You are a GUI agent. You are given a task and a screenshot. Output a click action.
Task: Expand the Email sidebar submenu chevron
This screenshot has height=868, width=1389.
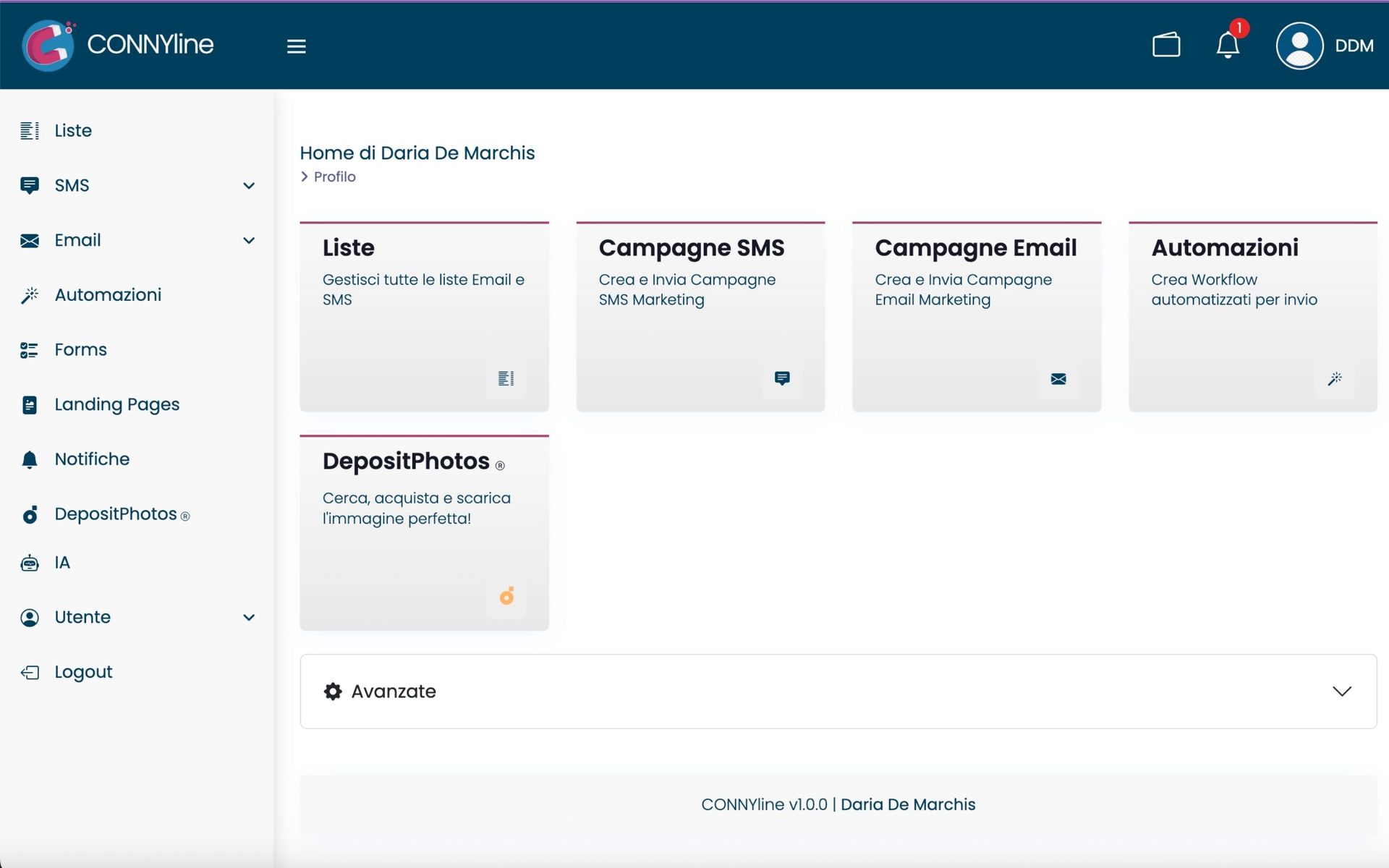(x=249, y=240)
